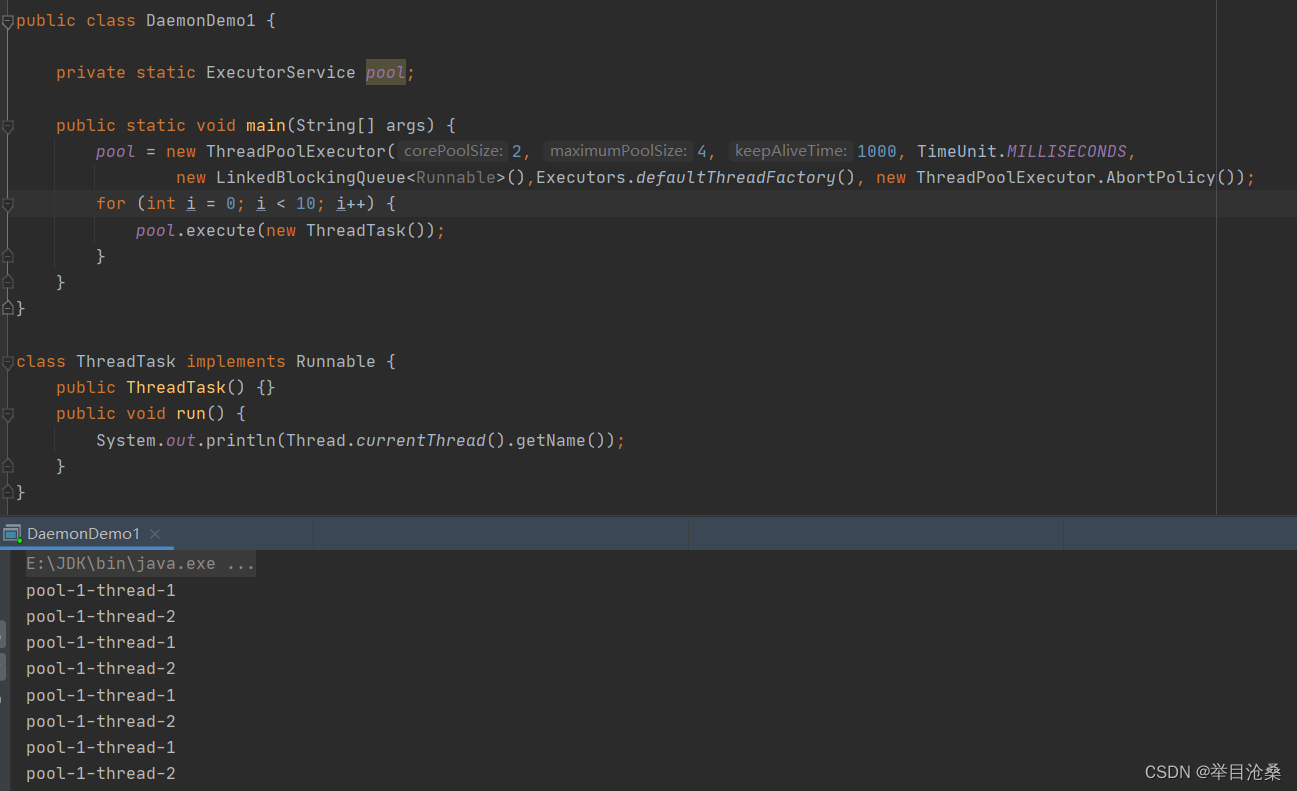Click the highlighted pool field declaration
The width and height of the screenshot is (1297, 791).
tap(386, 73)
